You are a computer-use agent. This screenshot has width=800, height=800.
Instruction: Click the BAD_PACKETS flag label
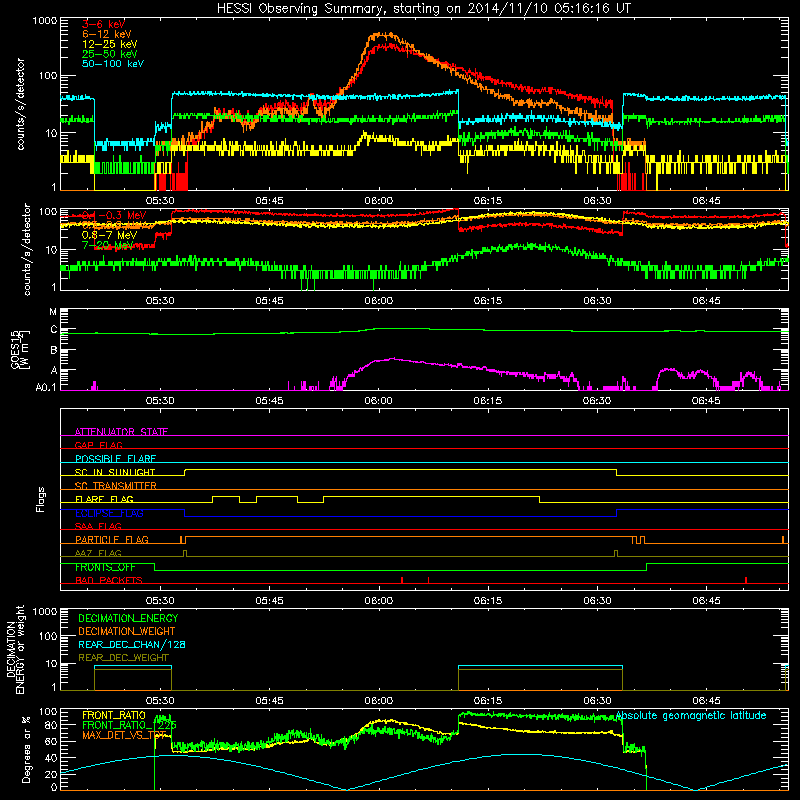point(109,580)
